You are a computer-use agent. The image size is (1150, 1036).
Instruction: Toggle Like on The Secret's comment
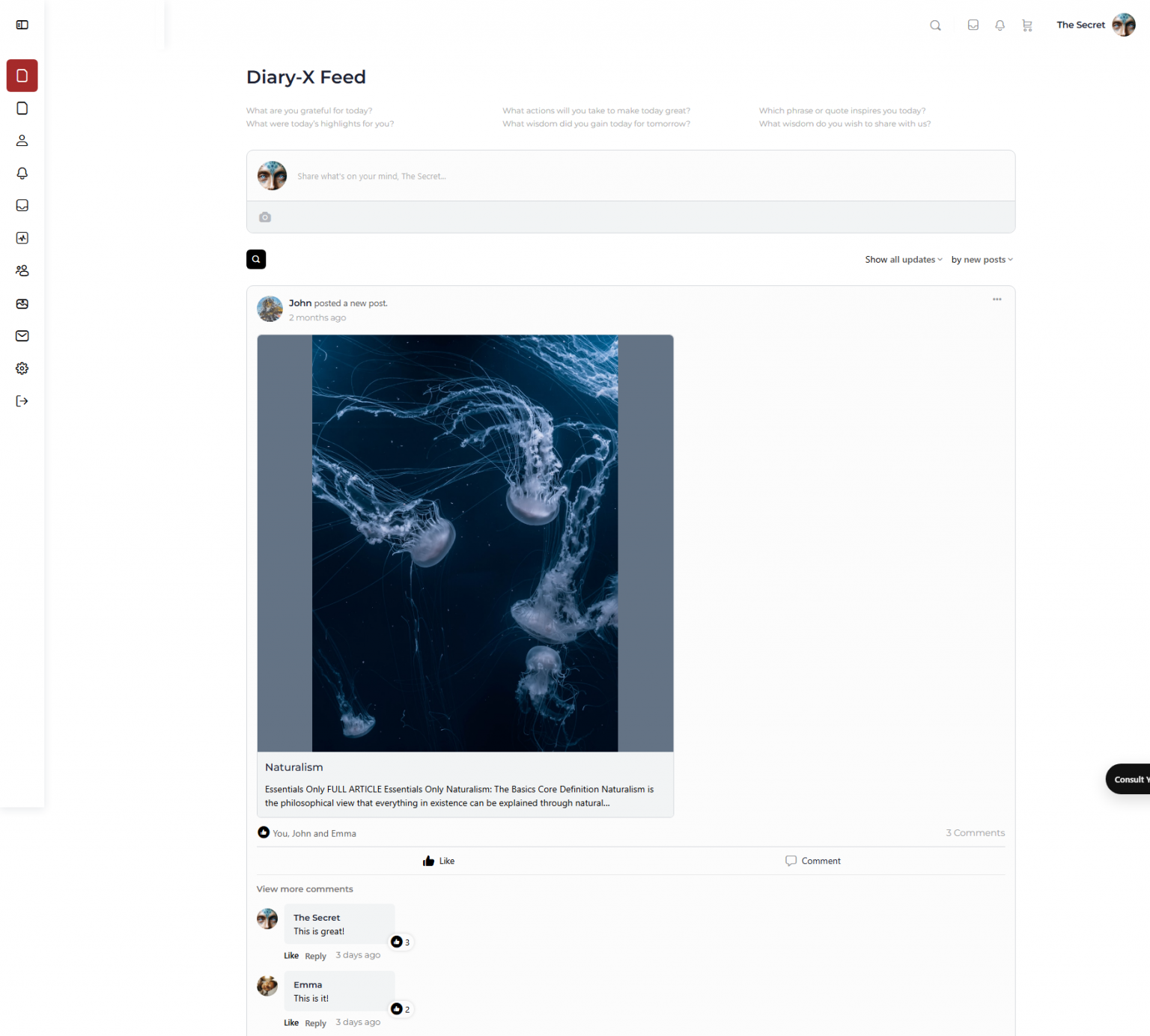click(291, 956)
